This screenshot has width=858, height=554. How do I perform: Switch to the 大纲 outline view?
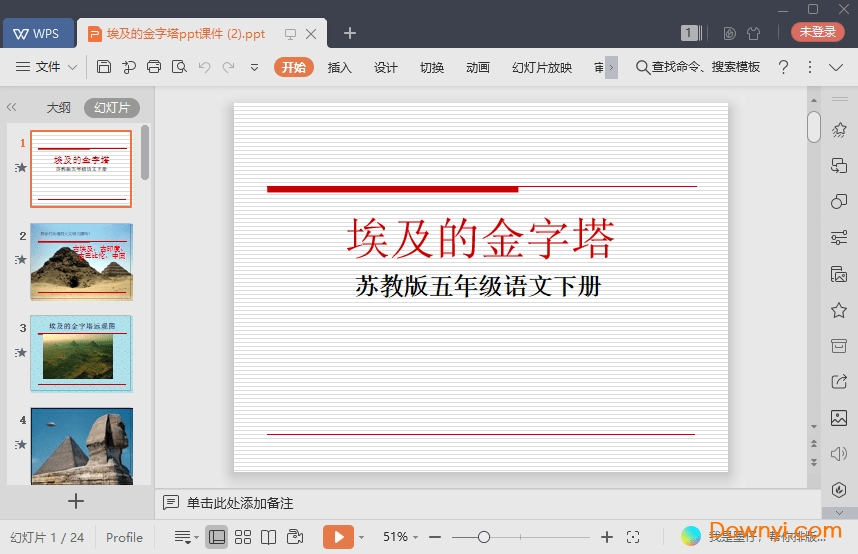(58, 108)
